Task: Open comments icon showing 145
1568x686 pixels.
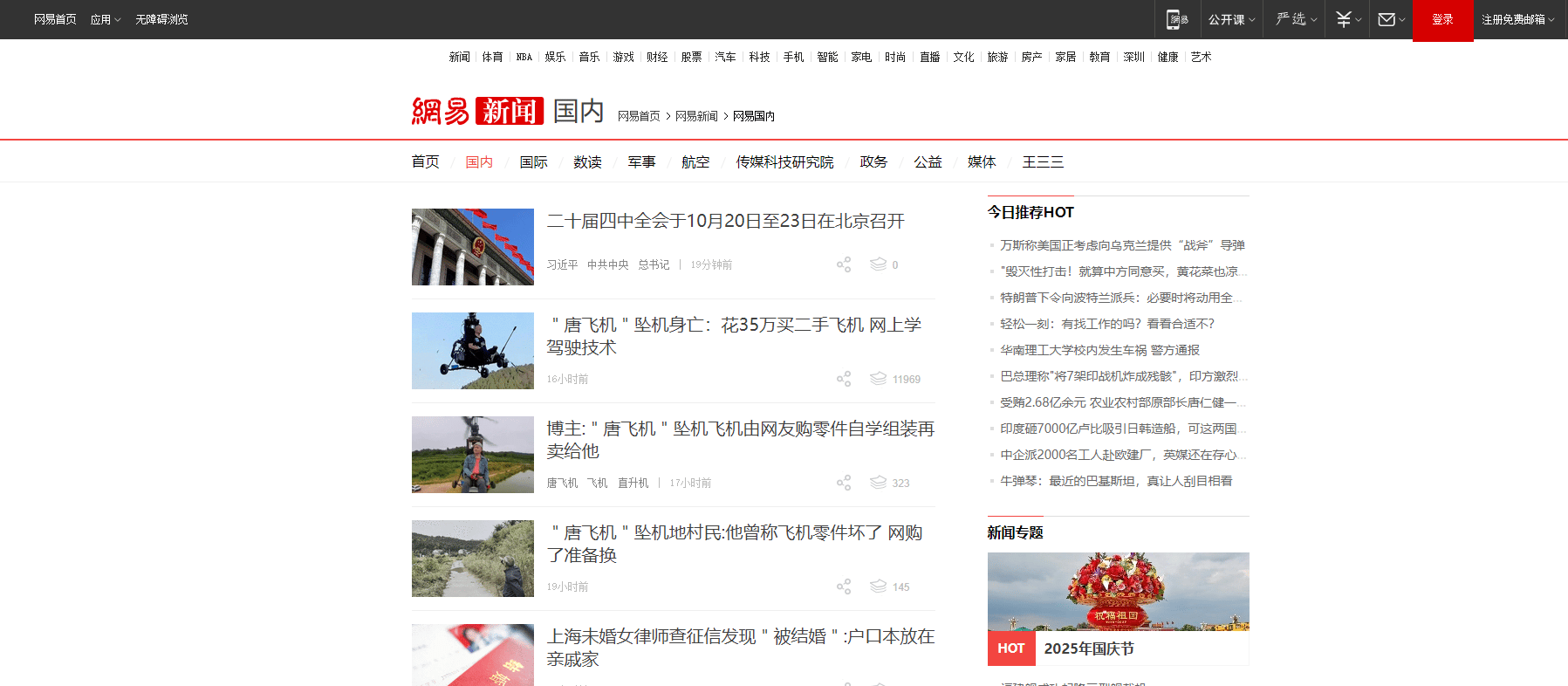Action: coord(878,587)
